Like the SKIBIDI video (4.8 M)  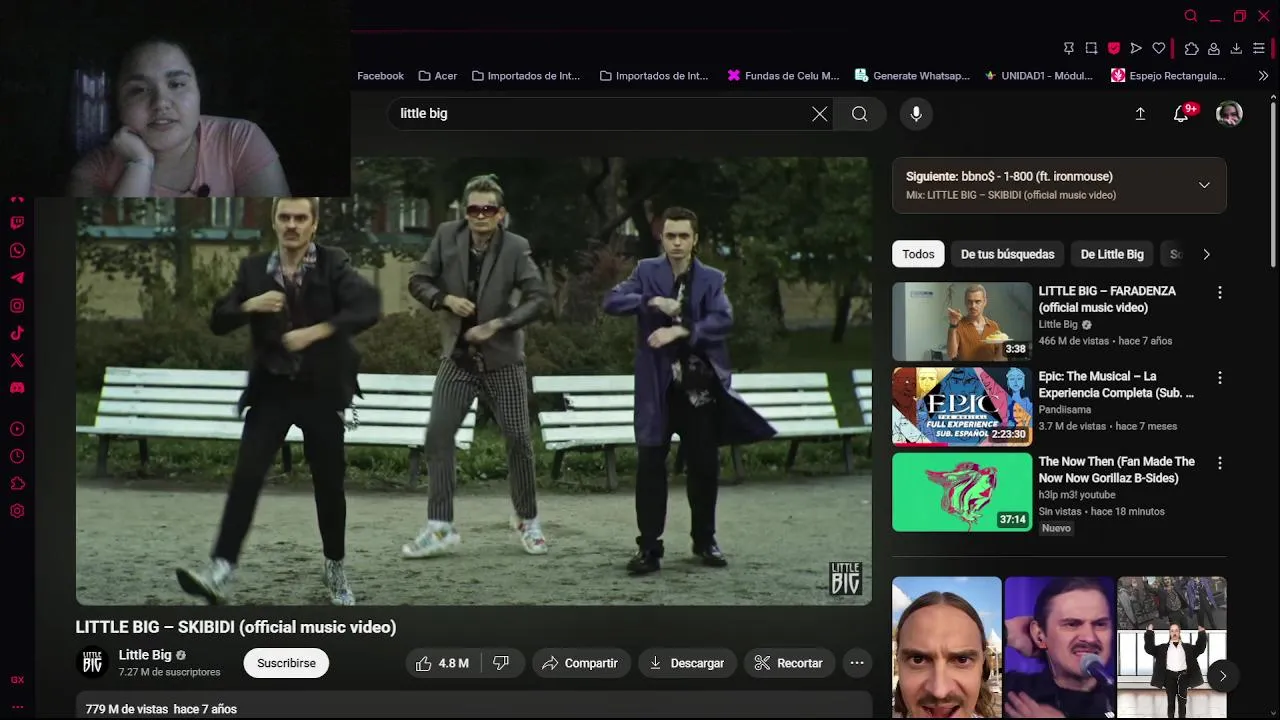coord(442,663)
